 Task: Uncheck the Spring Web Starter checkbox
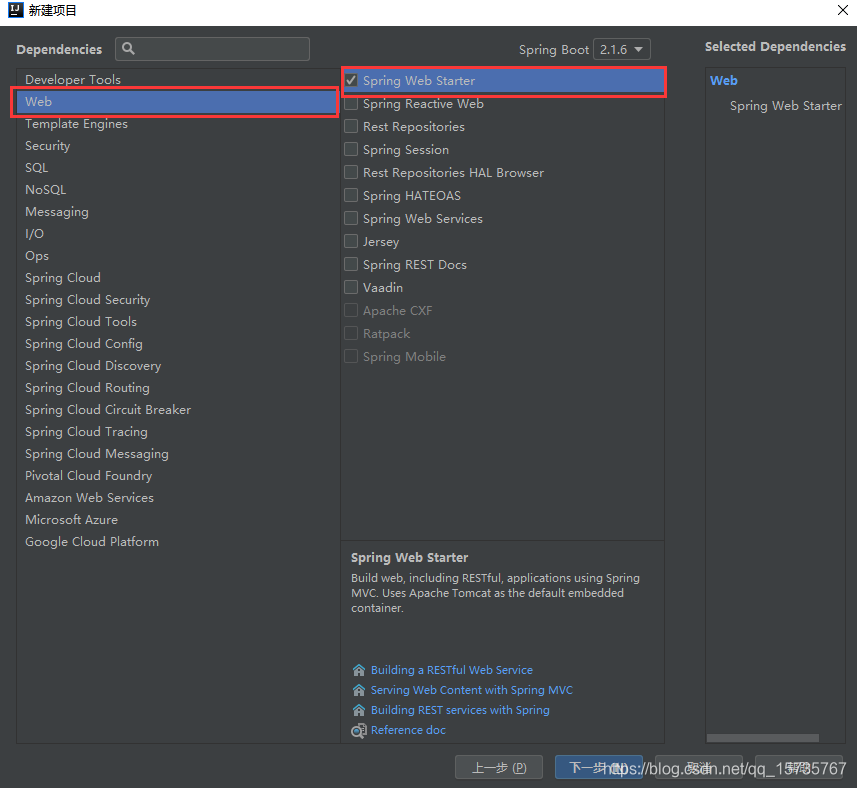pos(351,80)
